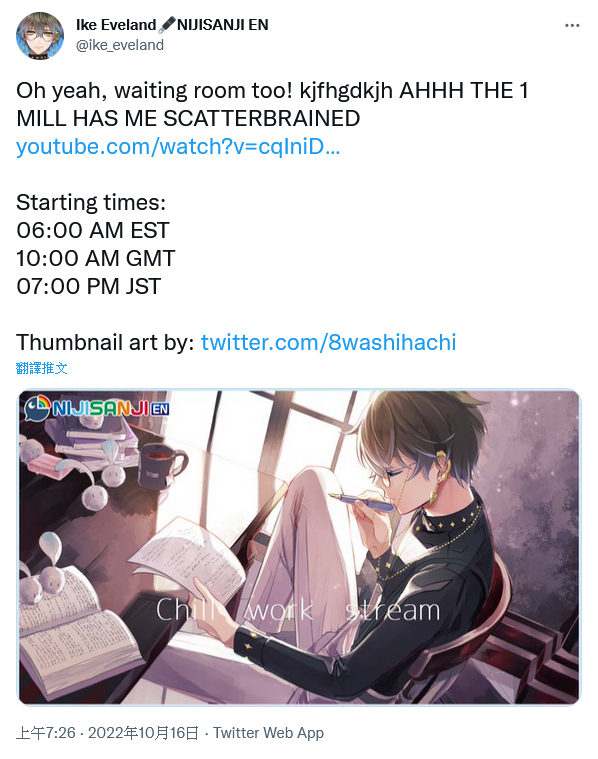Click the NIJISANJI EN text in display name
Screen dimensions: 598x759
point(223,25)
